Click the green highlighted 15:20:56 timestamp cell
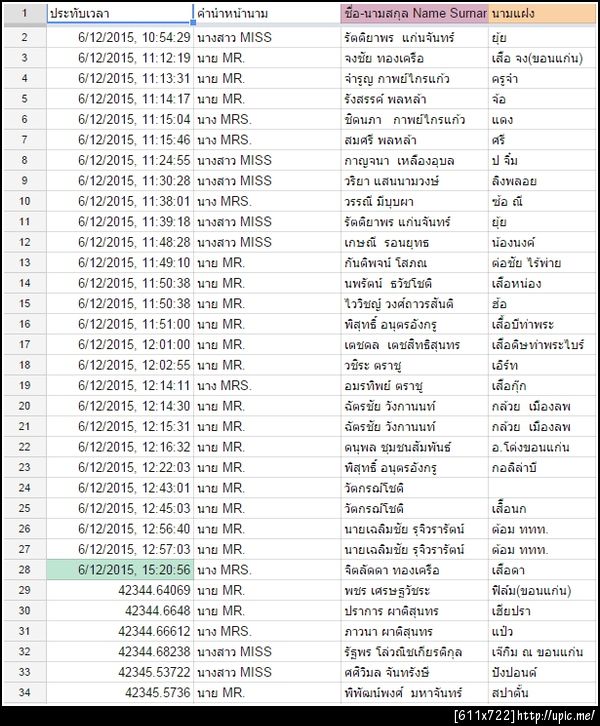 pos(119,570)
